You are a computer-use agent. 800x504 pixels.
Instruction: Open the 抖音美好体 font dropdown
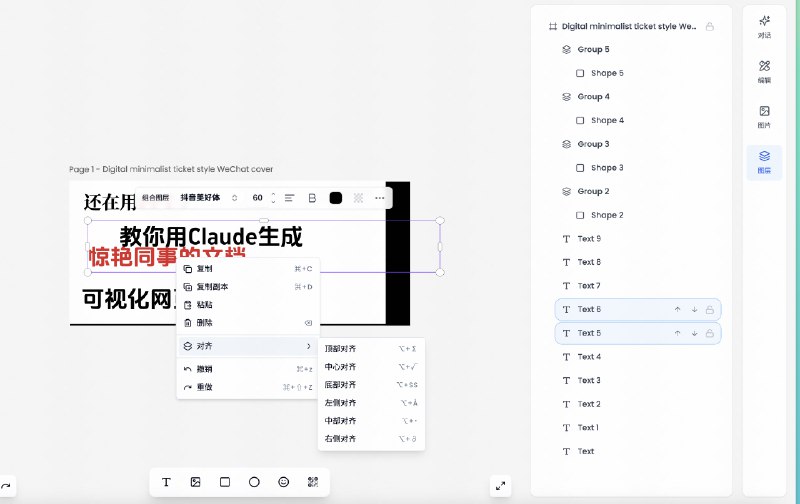point(209,198)
